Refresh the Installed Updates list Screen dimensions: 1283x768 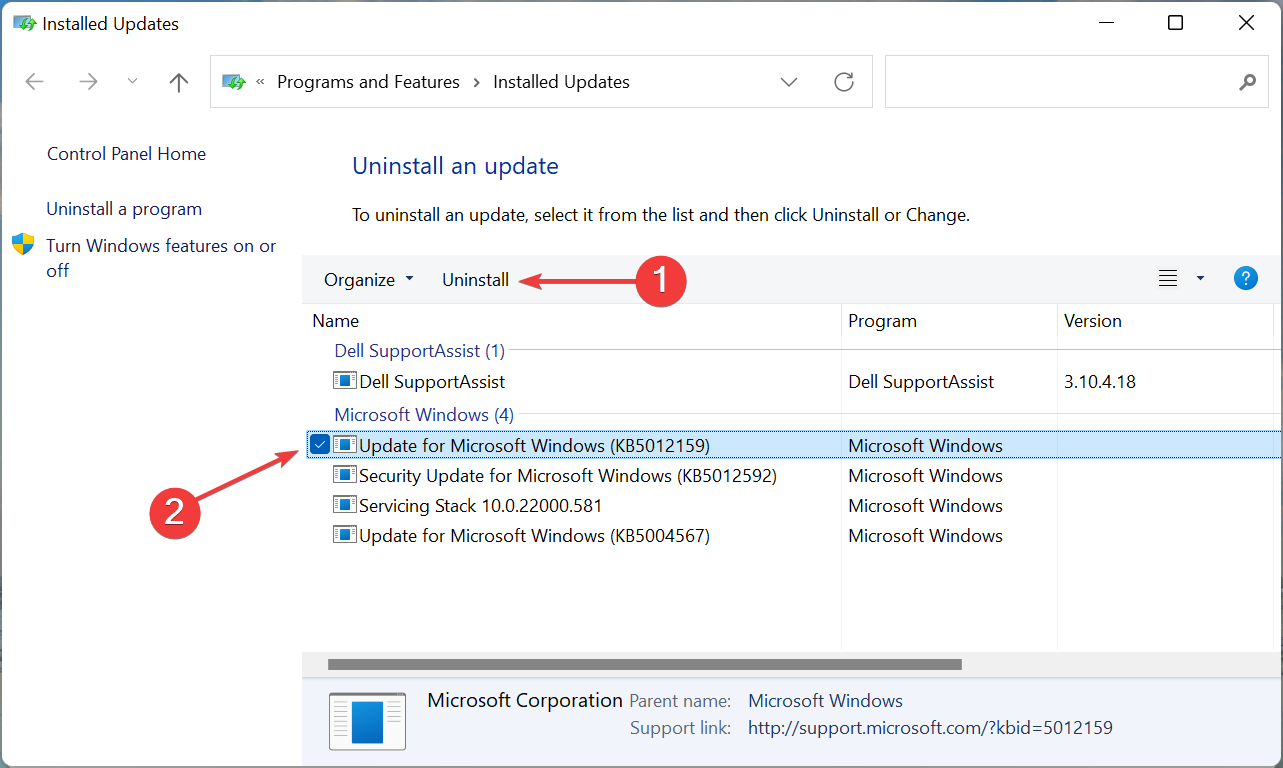point(843,81)
